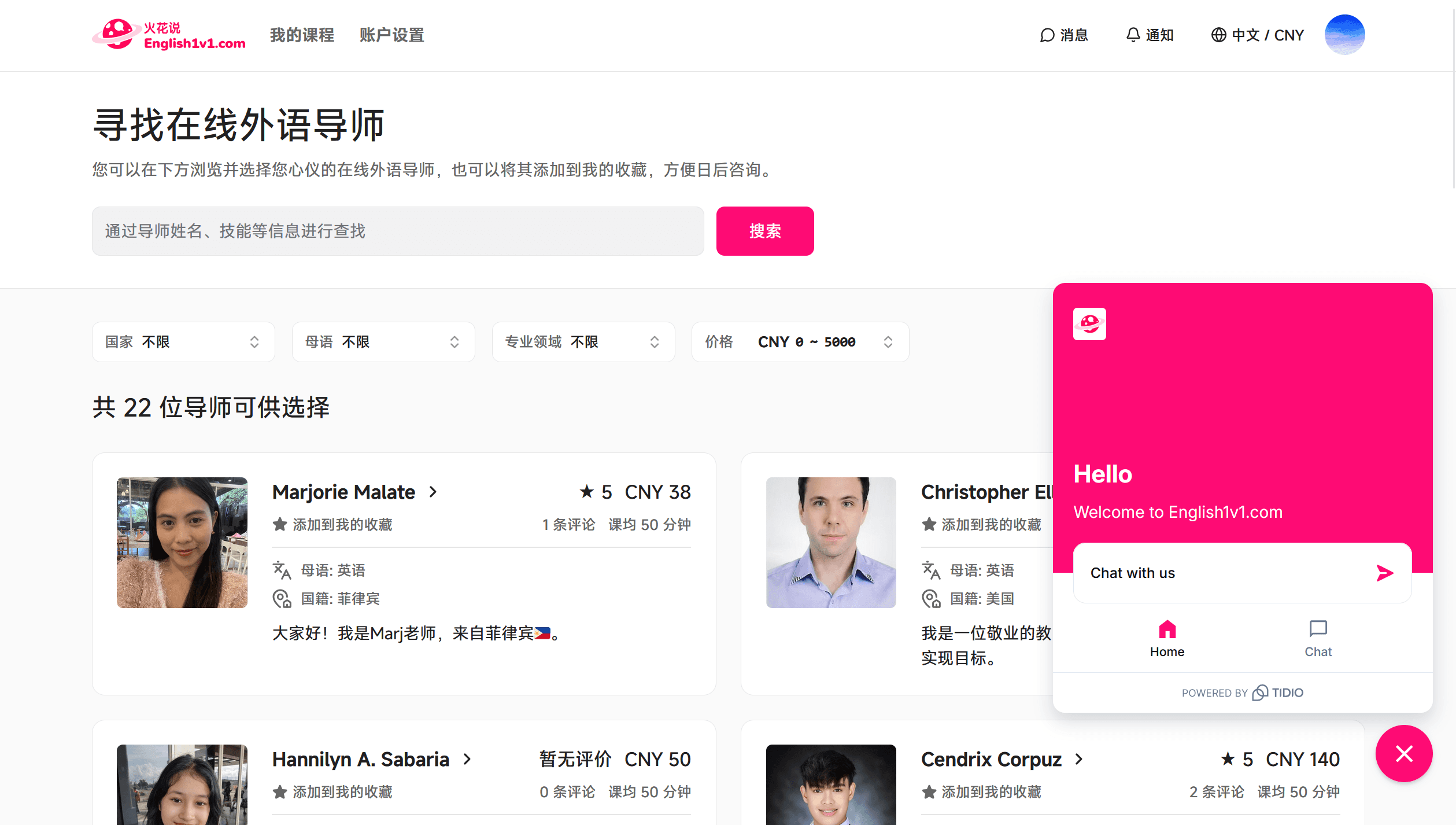Click the tutor search input field

(x=397, y=231)
